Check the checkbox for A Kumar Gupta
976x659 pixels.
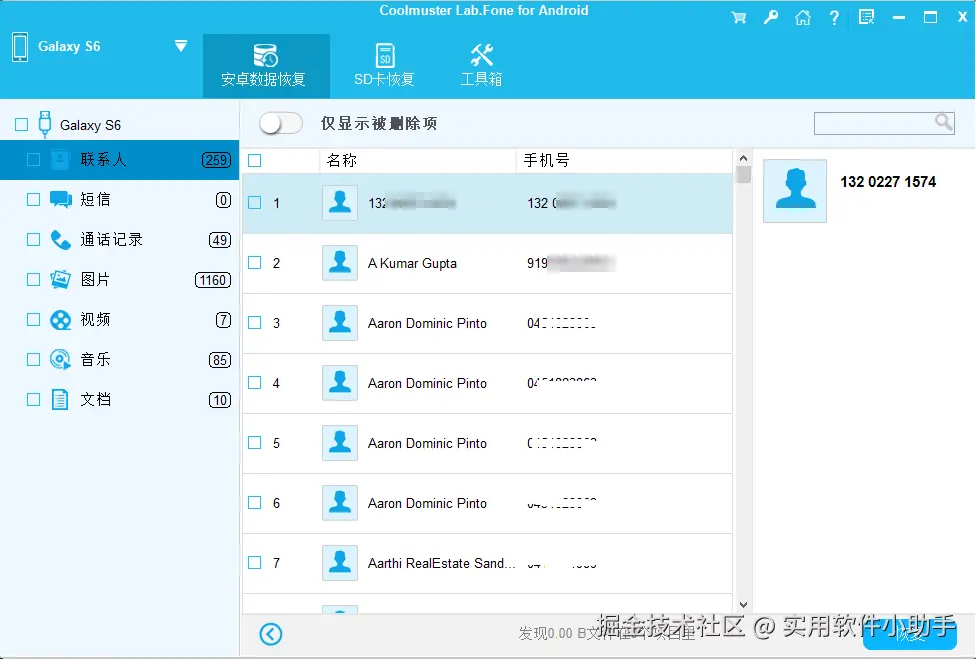pyautogui.click(x=255, y=263)
